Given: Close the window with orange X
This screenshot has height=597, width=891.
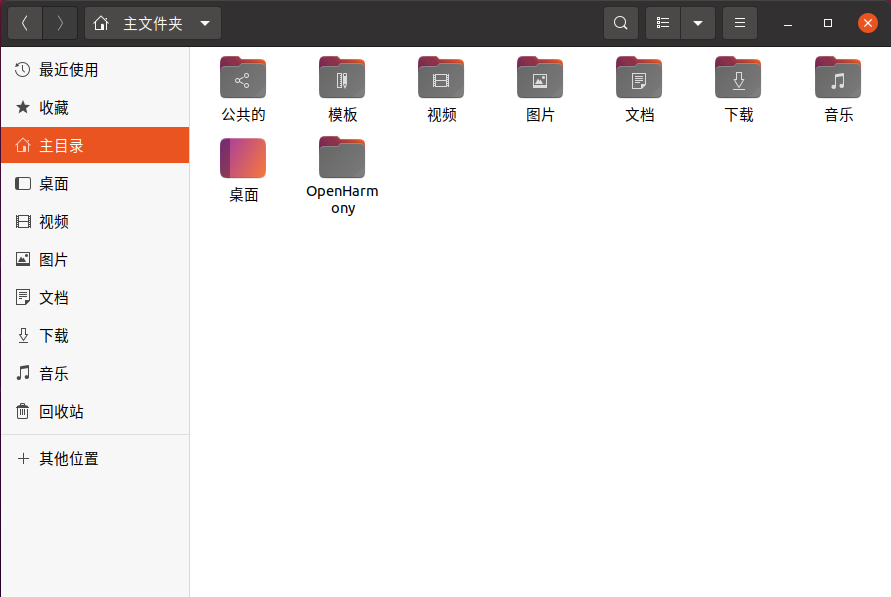Looking at the screenshot, I should (x=868, y=23).
